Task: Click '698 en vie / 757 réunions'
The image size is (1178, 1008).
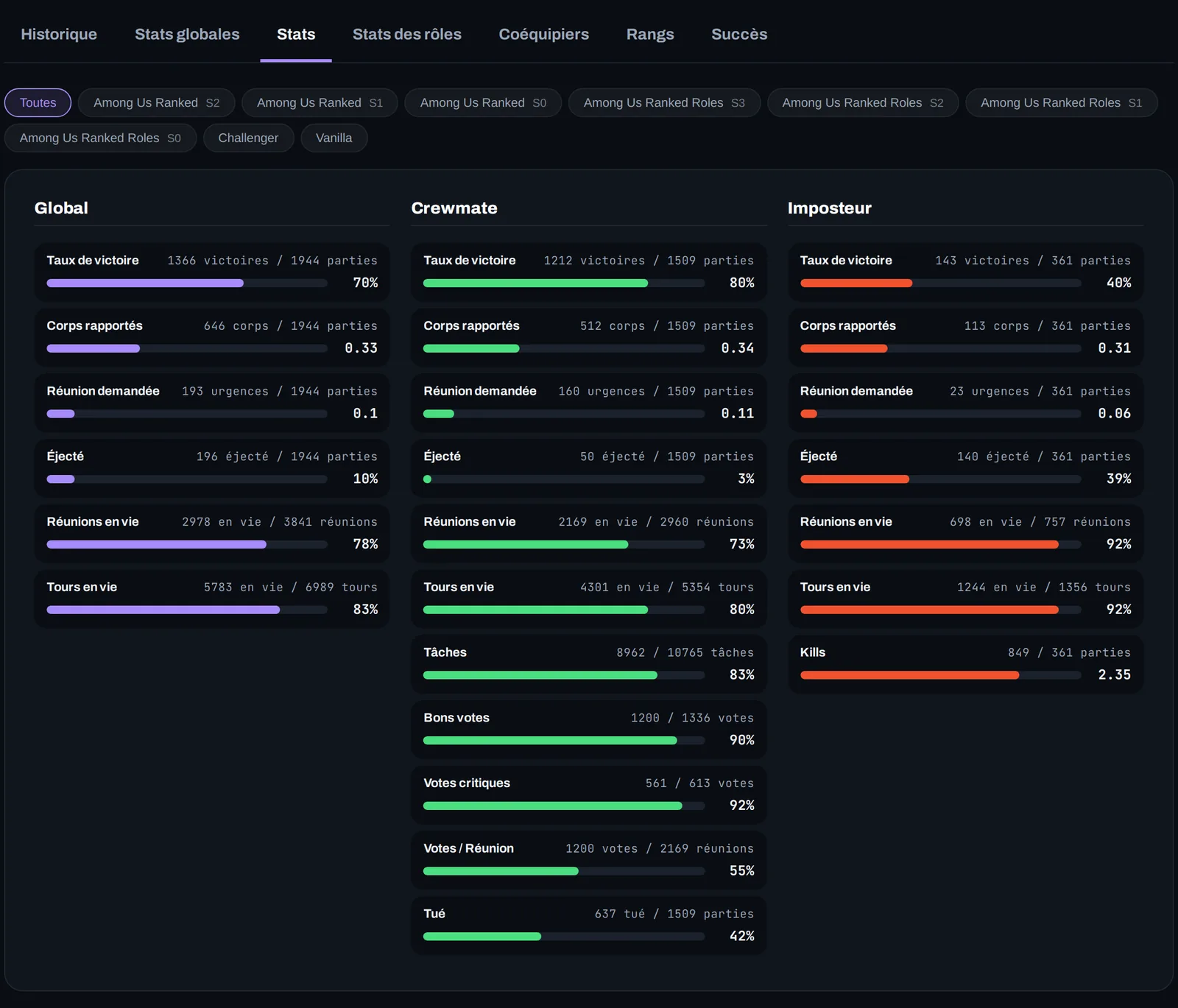Action: click(x=1040, y=522)
